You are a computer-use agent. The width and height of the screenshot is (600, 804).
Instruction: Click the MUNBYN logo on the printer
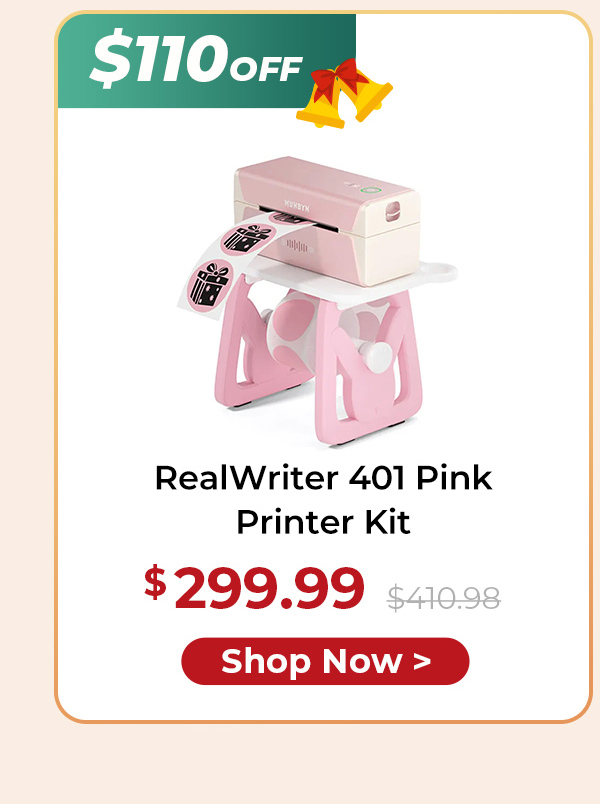pyautogui.click(x=297, y=206)
